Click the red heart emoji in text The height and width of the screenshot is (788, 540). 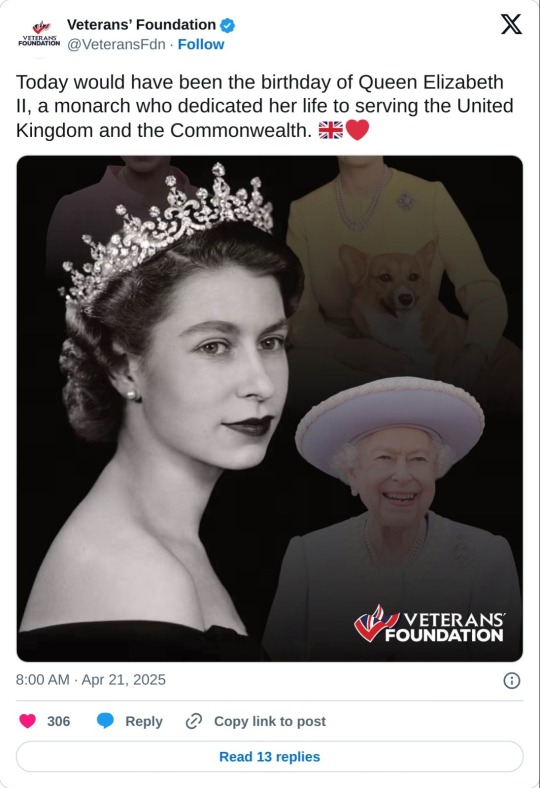(x=358, y=130)
